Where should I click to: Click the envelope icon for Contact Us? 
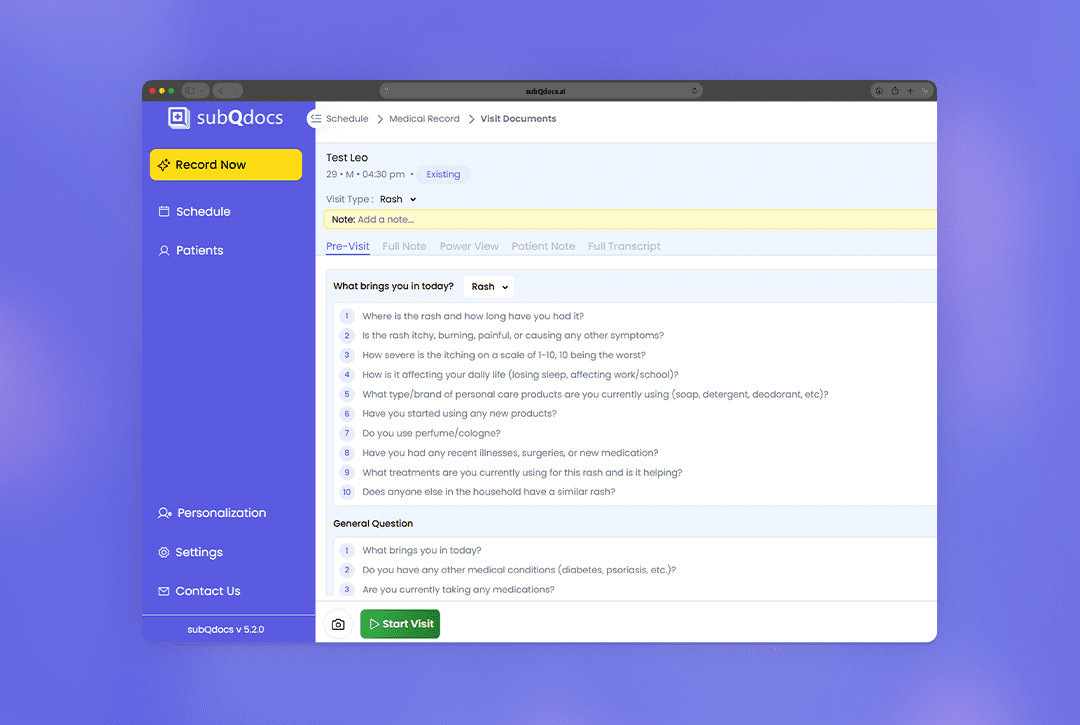[x=164, y=591]
